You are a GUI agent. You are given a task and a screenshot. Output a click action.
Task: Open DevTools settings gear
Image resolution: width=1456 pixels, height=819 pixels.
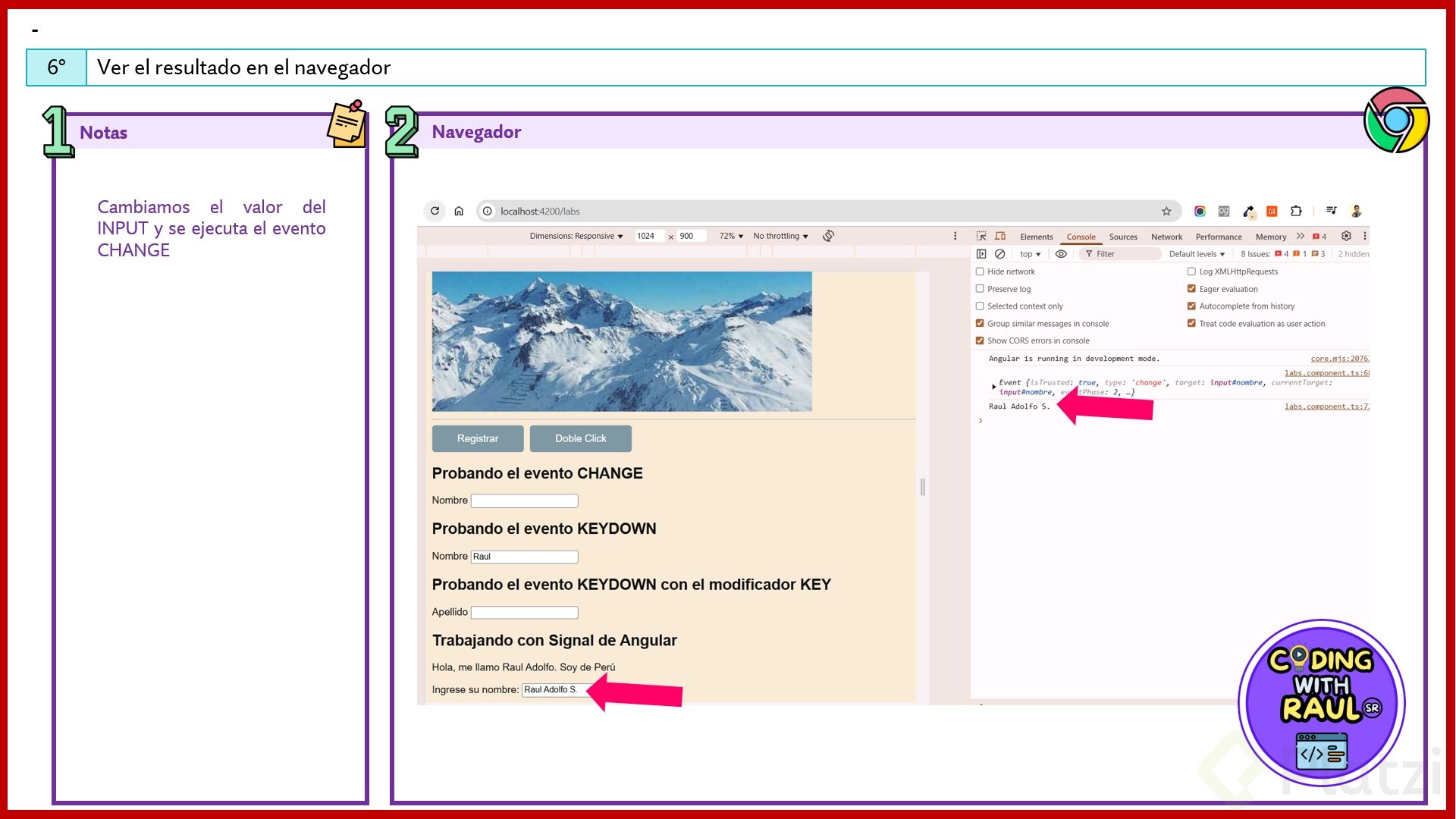click(1346, 236)
